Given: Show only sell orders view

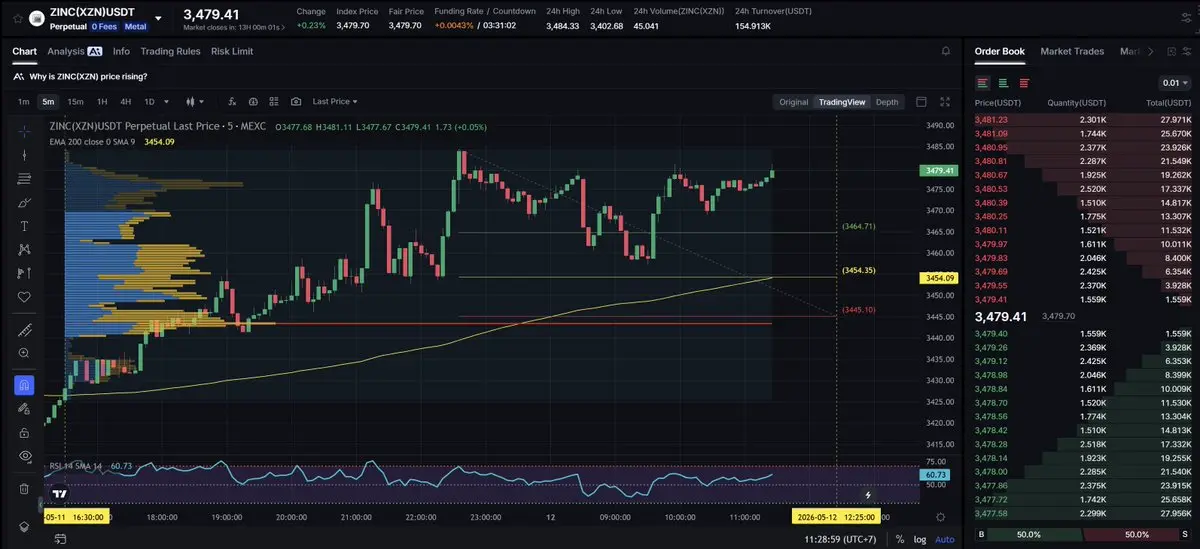Looking at the screenshot, I should 1024,83.
